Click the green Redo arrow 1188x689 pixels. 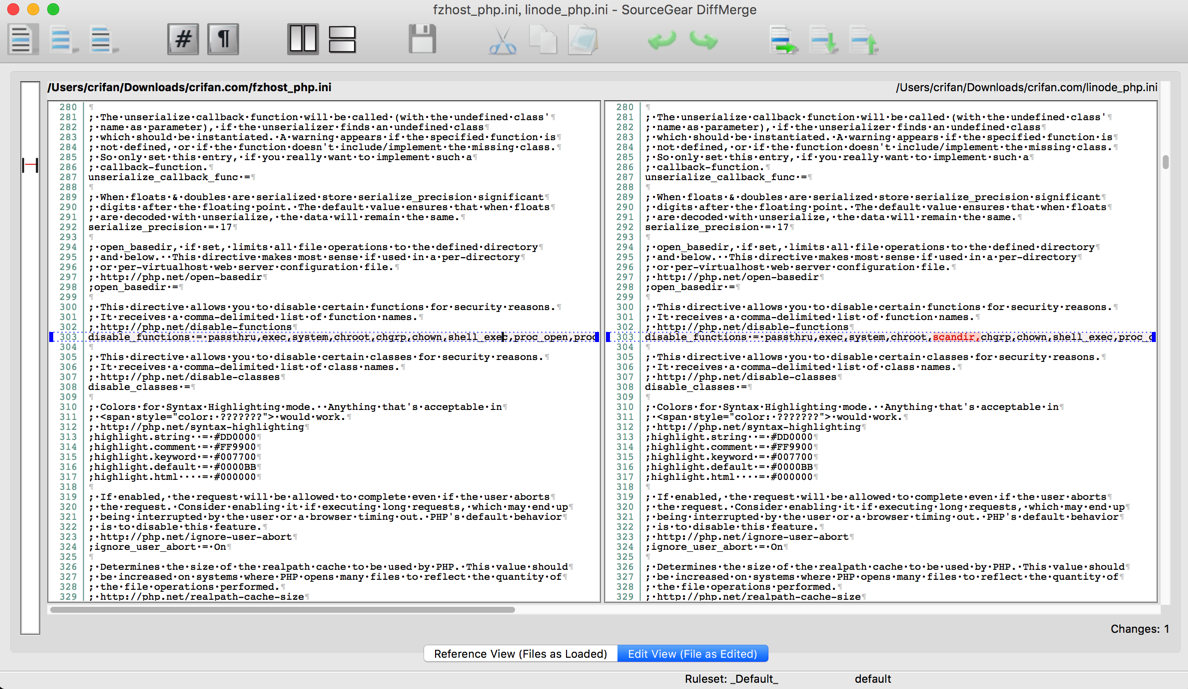(703, 40)
